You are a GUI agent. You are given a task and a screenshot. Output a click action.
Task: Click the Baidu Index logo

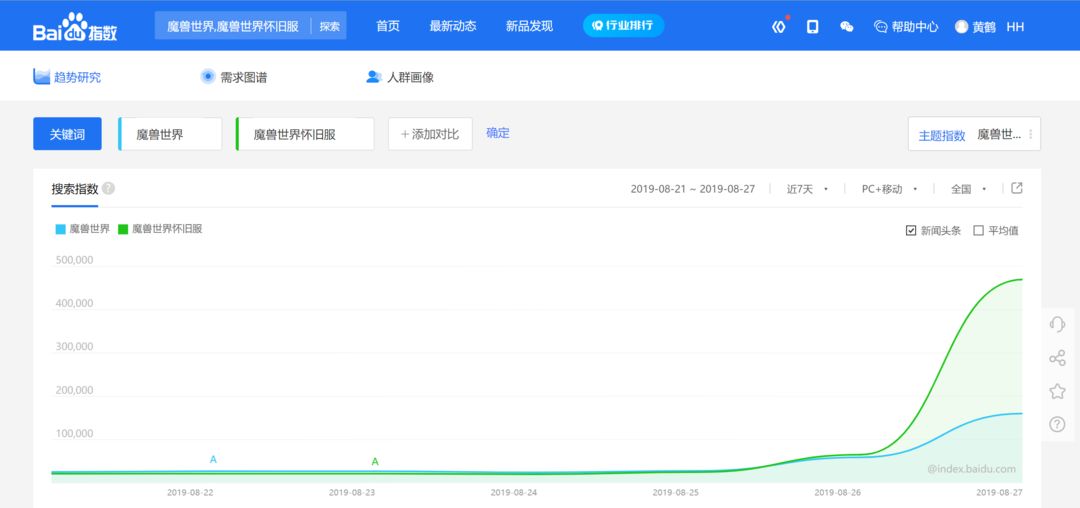(75, 27)
